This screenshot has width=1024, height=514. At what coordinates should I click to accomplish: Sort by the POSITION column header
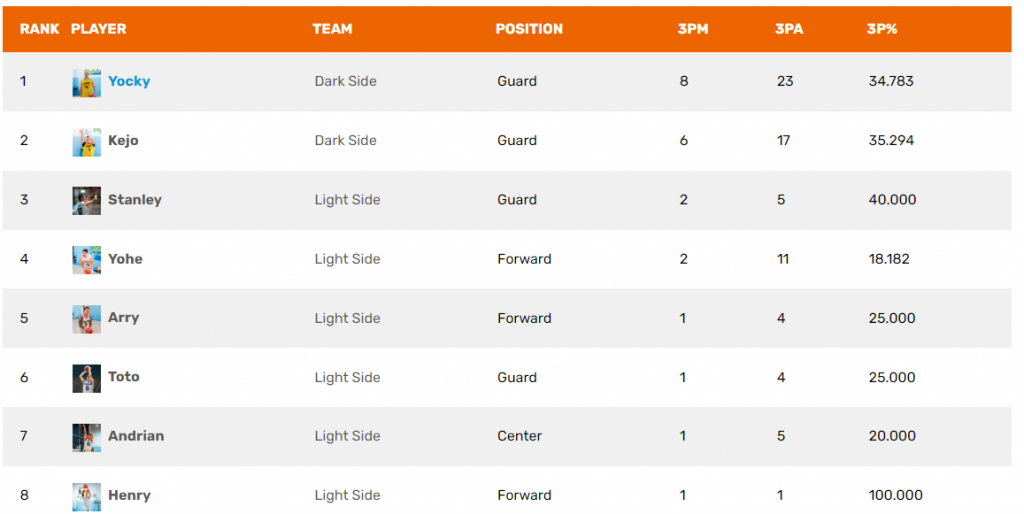click(x=529, y=29)
